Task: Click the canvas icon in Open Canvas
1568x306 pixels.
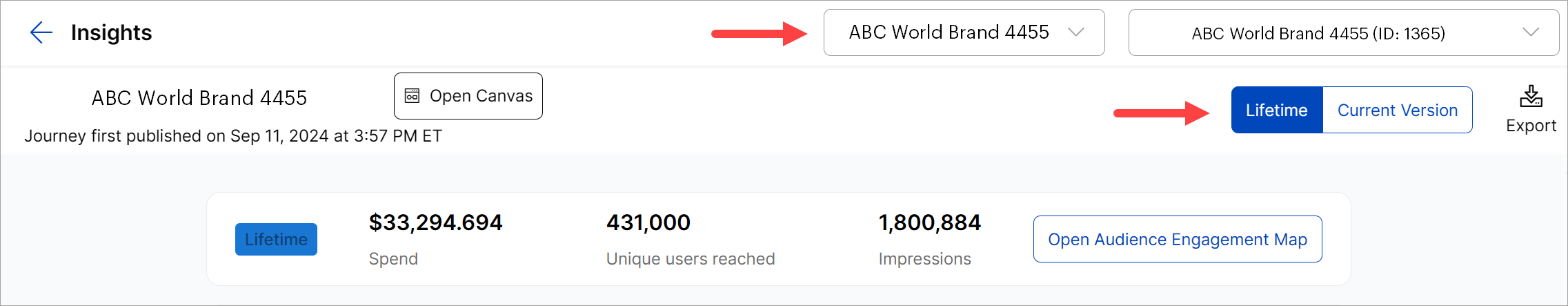Action: point(412,96)
